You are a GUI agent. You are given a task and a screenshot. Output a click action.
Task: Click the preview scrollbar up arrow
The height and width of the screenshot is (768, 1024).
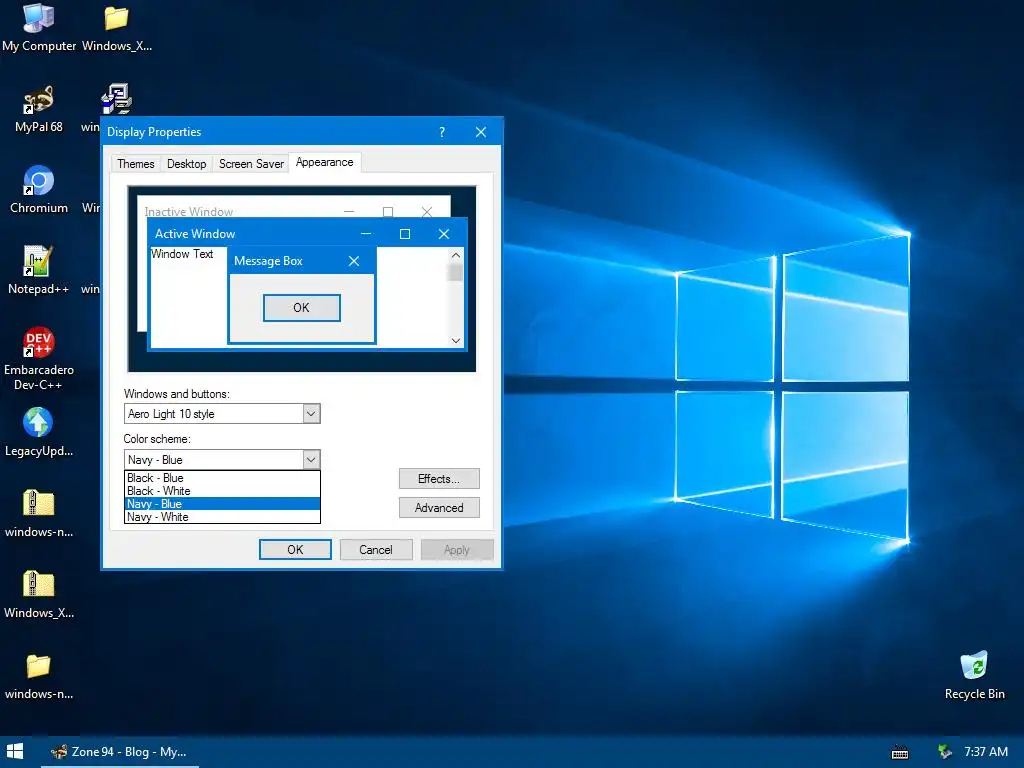[456, 255]
